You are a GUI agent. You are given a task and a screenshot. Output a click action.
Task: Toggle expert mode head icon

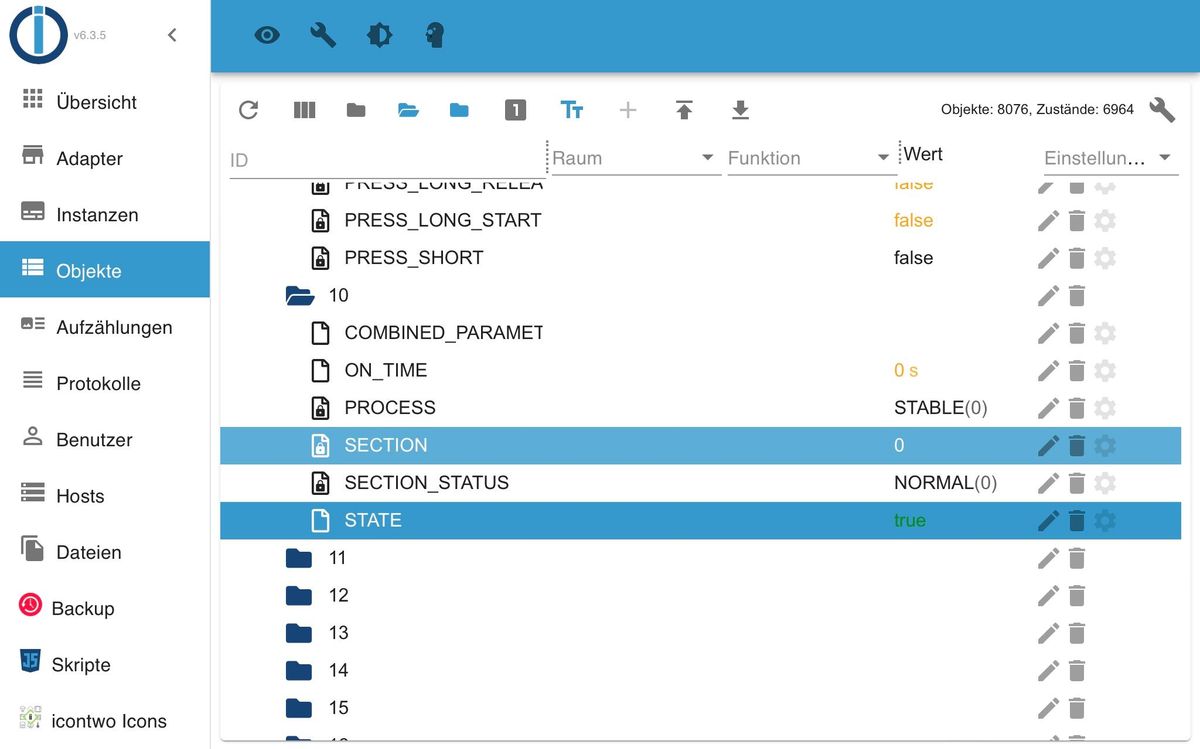[x=435, y=36]
